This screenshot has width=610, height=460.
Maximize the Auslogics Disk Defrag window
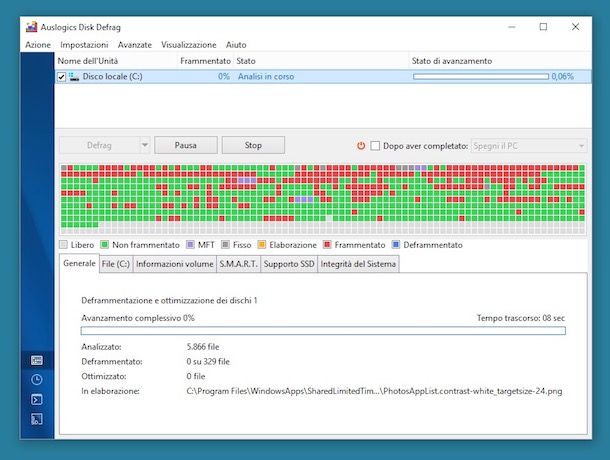tap(543, 27)
